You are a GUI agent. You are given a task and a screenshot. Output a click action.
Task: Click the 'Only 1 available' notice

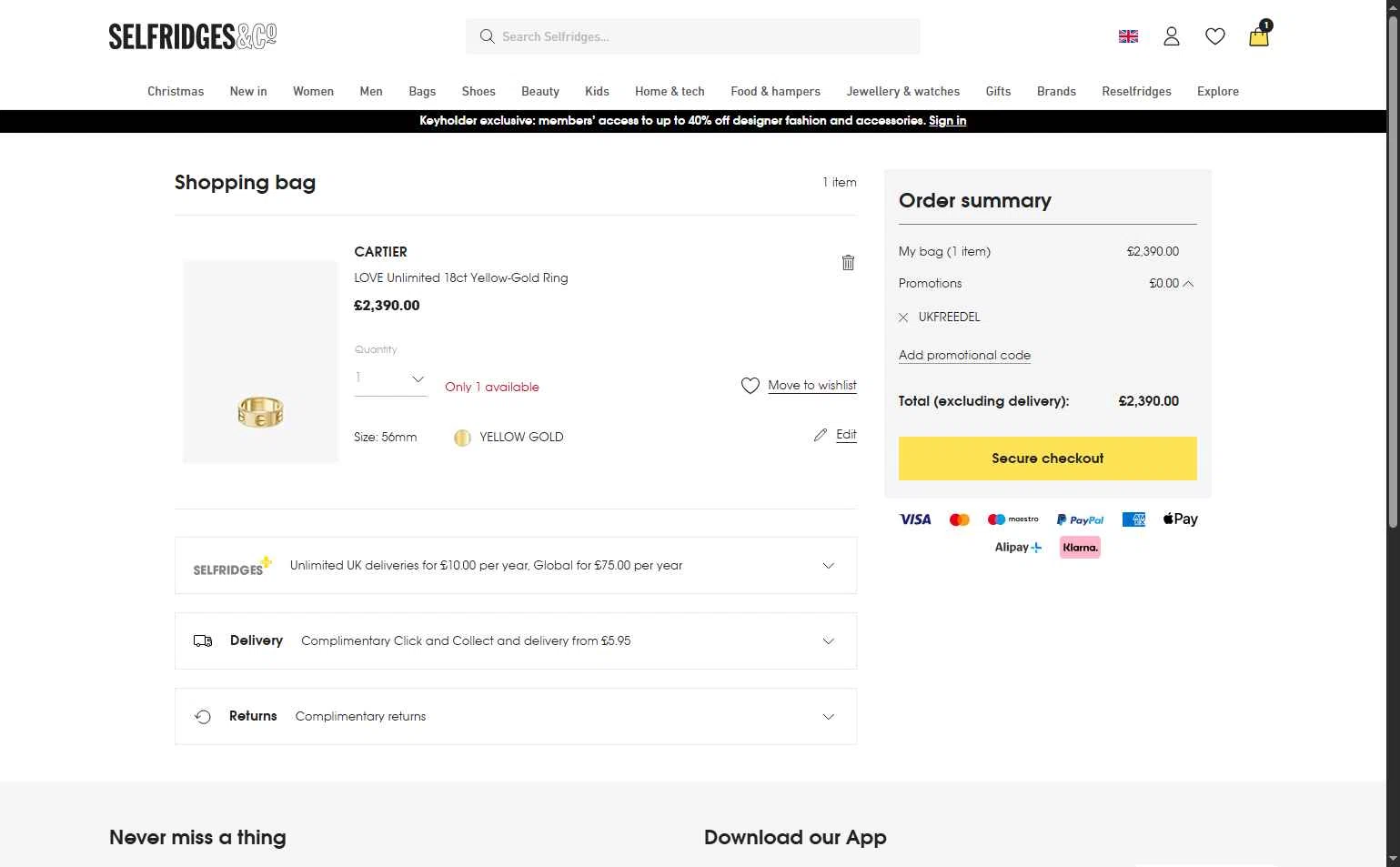coord(492,388)
